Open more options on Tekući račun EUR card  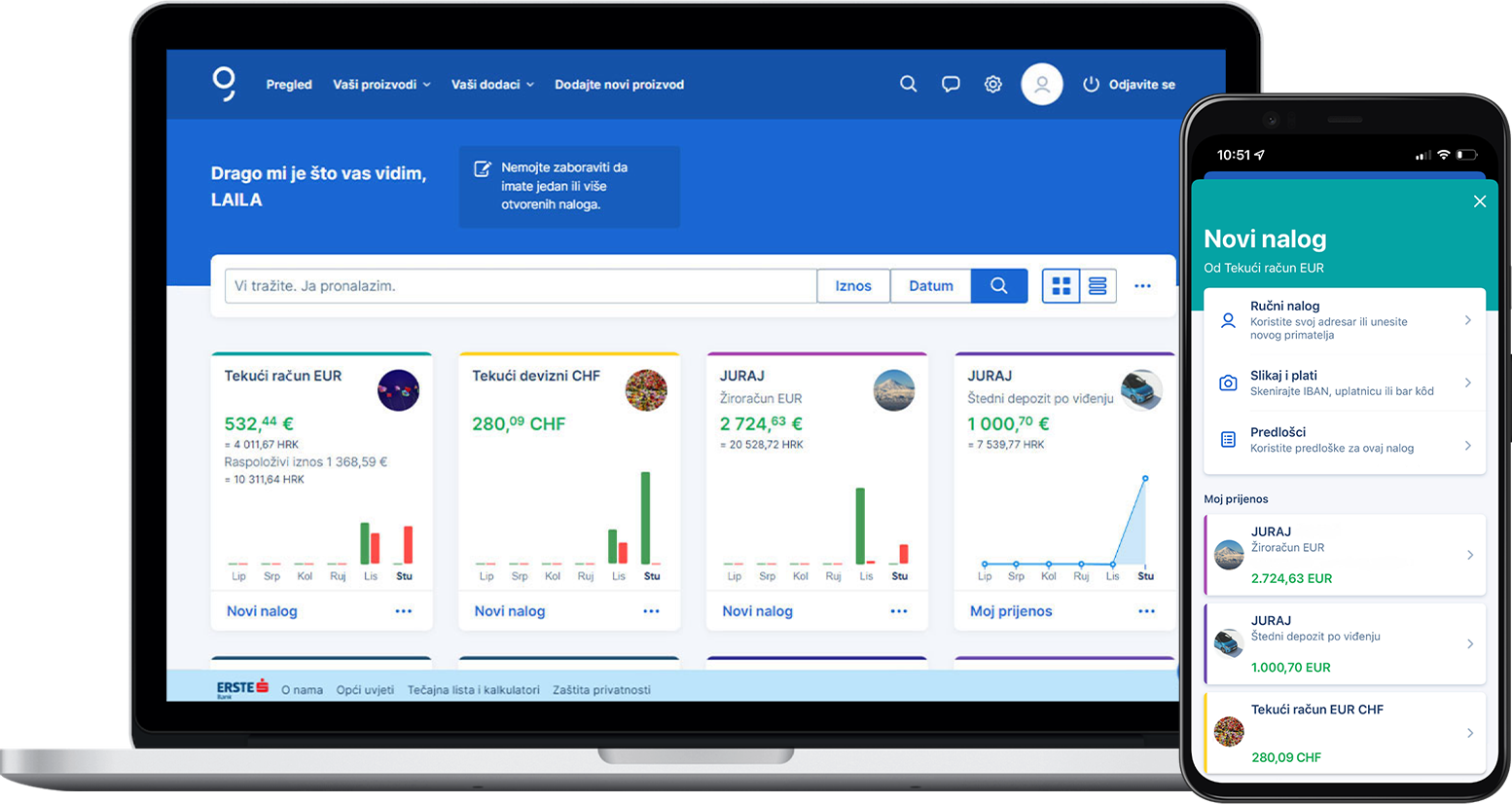point(403,611)
